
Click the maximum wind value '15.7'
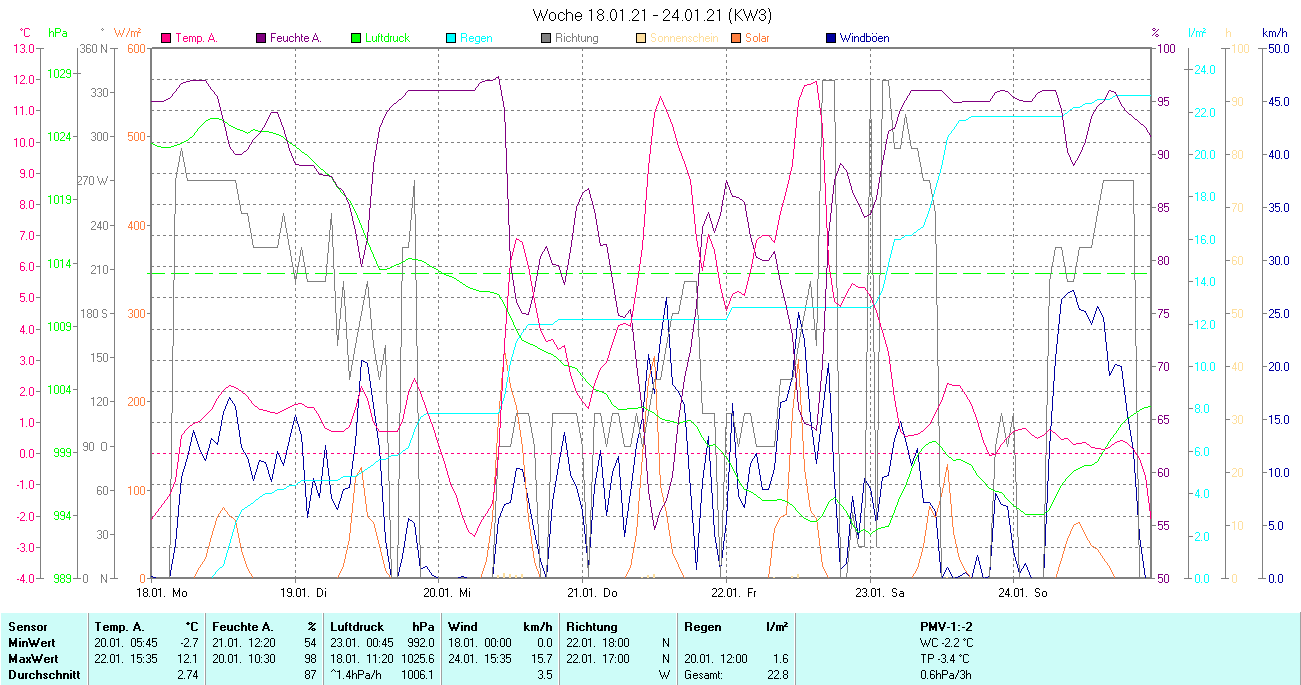542,659
